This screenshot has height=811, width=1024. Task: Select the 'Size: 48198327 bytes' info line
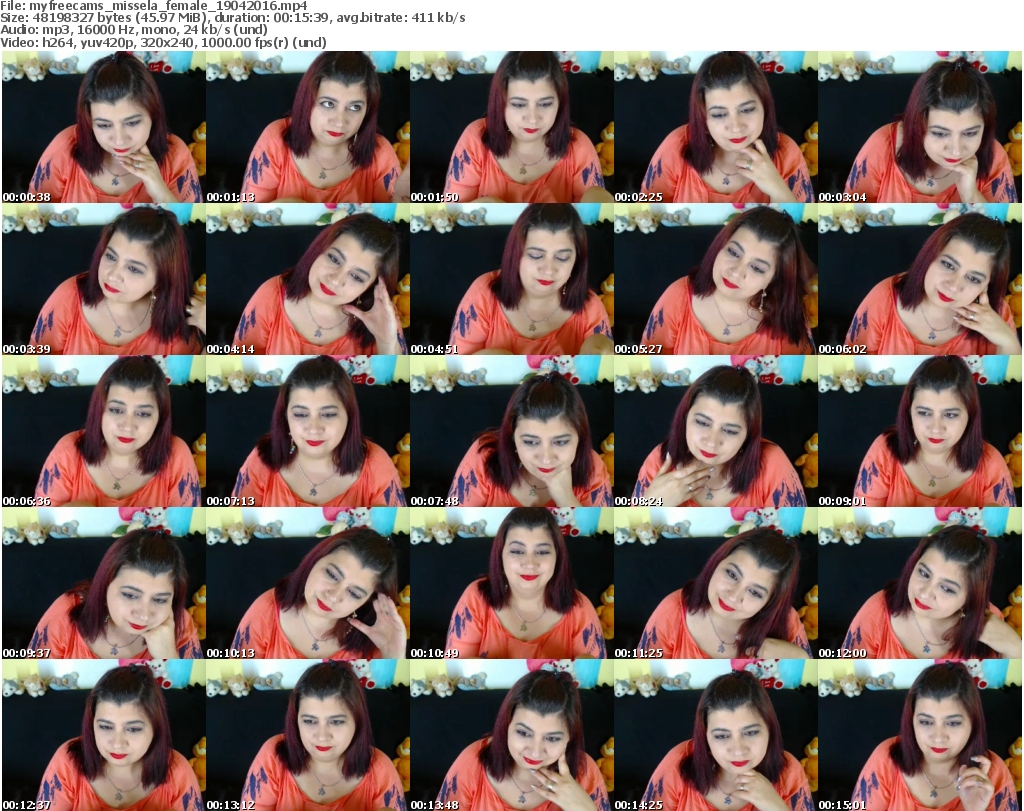232,18
